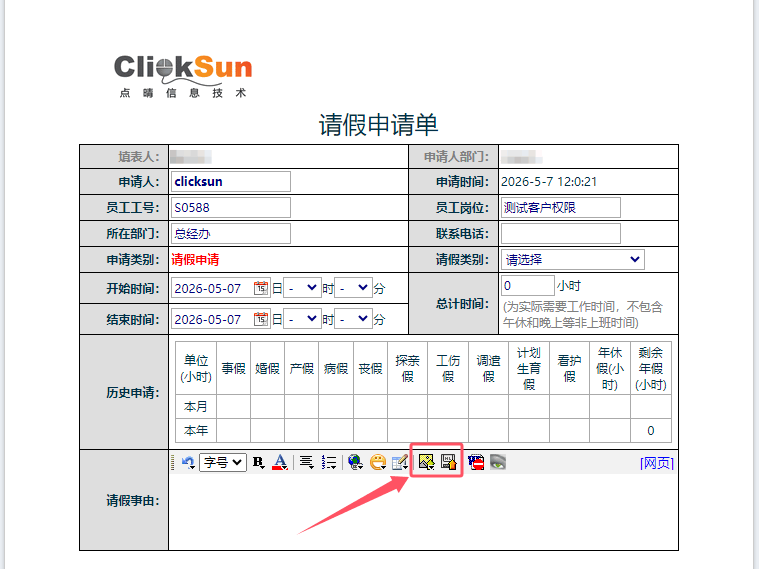759x569 pixels.
Task: Click the 员工岗位 field
Action: pos(561,208)
